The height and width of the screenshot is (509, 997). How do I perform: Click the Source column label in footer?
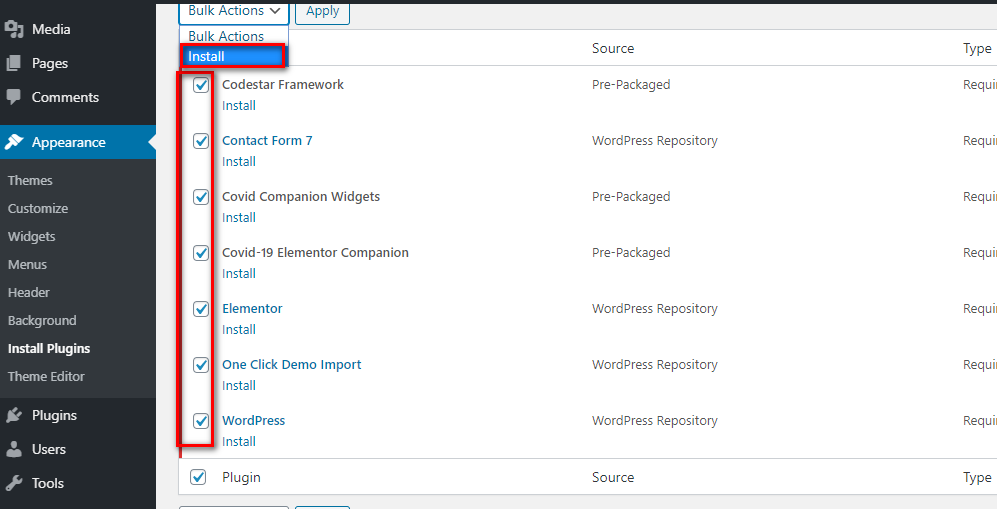pos(613,477)
